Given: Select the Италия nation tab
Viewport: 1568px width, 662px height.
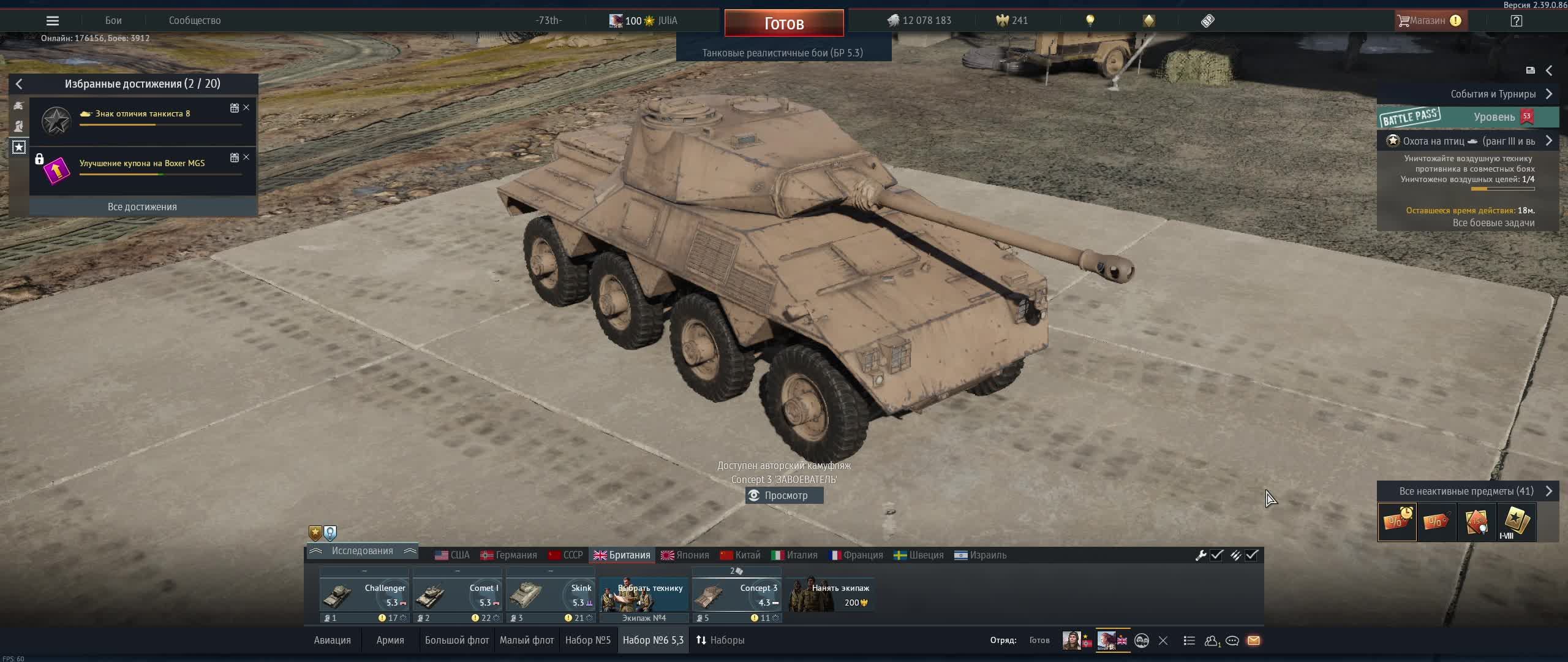Looking at the screenshot, I should point(794,555).
